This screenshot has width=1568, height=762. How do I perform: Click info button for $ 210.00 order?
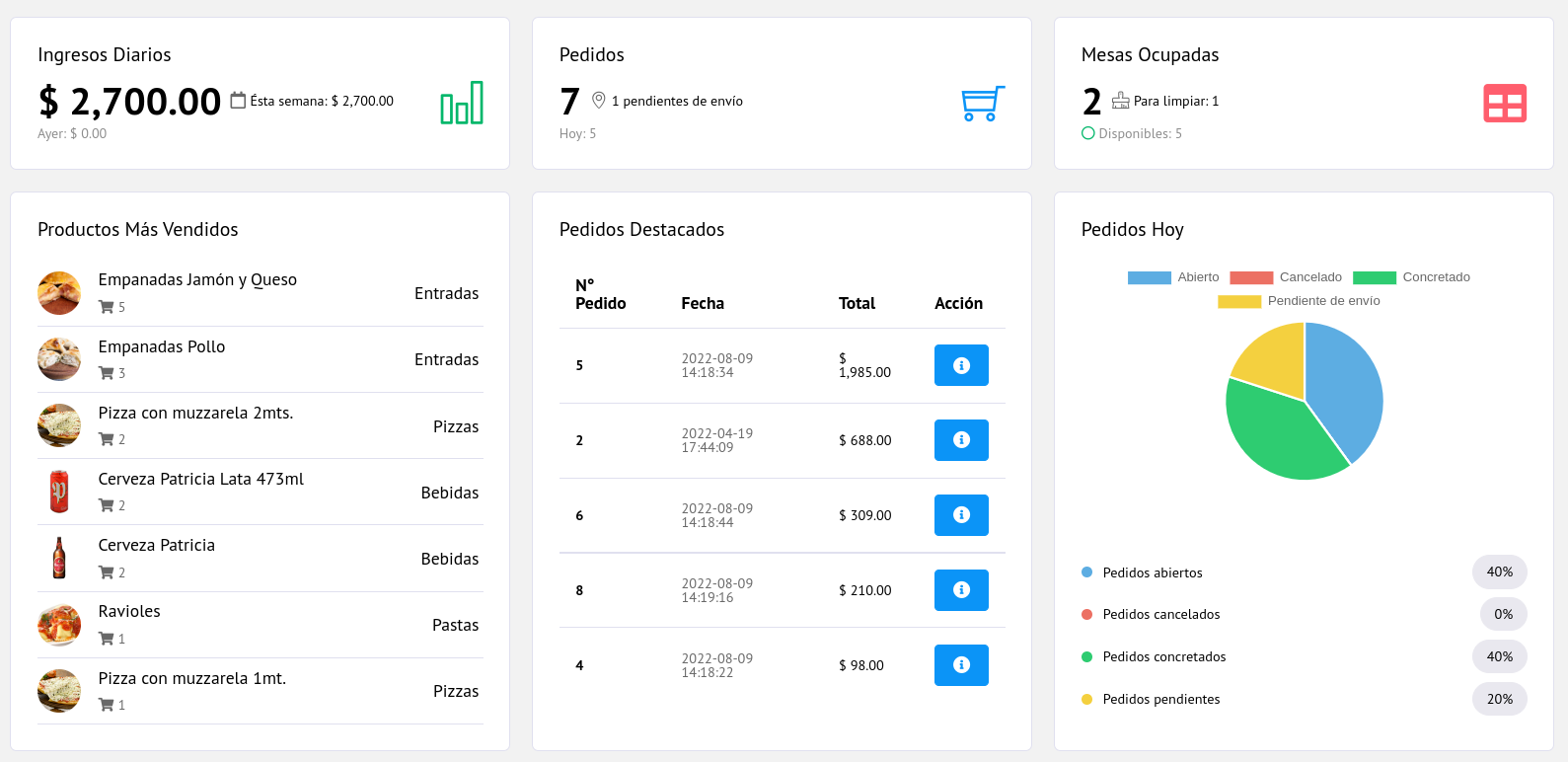pyautogui.click(x=961, y=590)
